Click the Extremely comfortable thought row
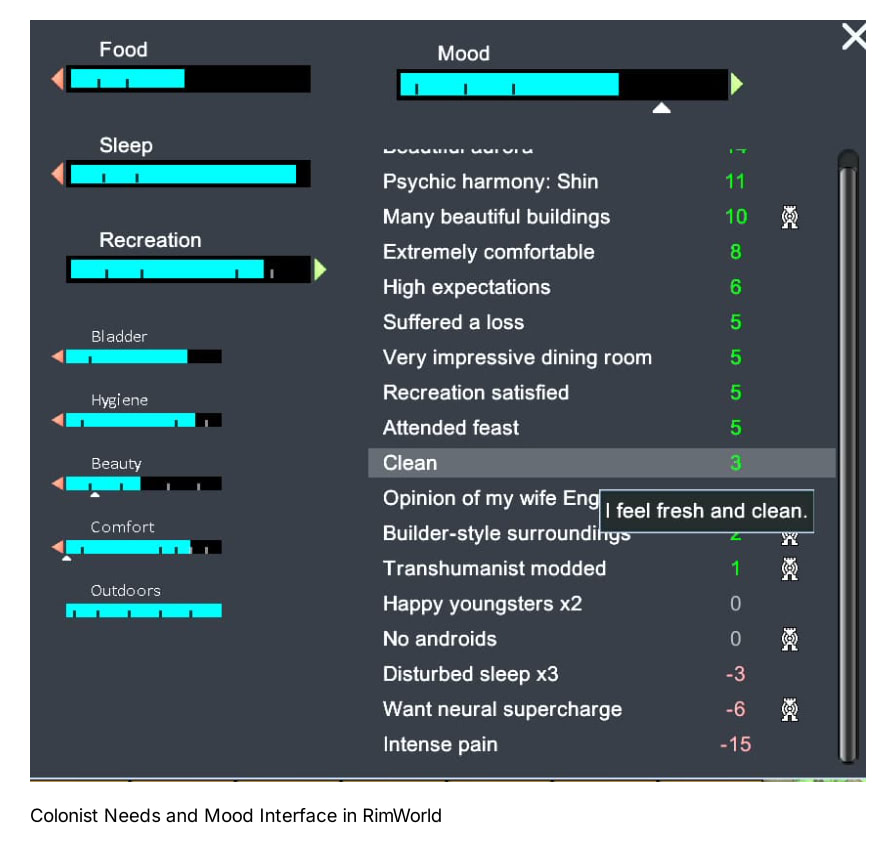Screen dimensions: 892x842 [x=488, y=252]
